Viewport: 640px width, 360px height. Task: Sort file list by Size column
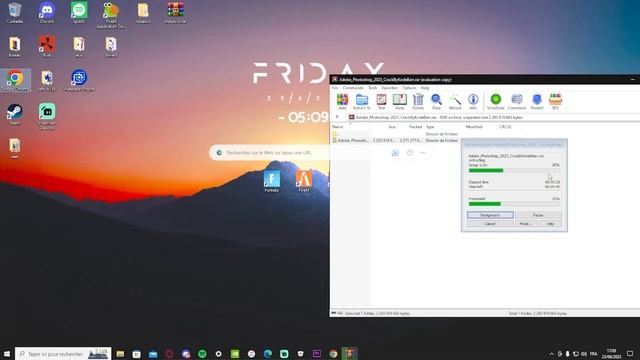tap(392, 127)
